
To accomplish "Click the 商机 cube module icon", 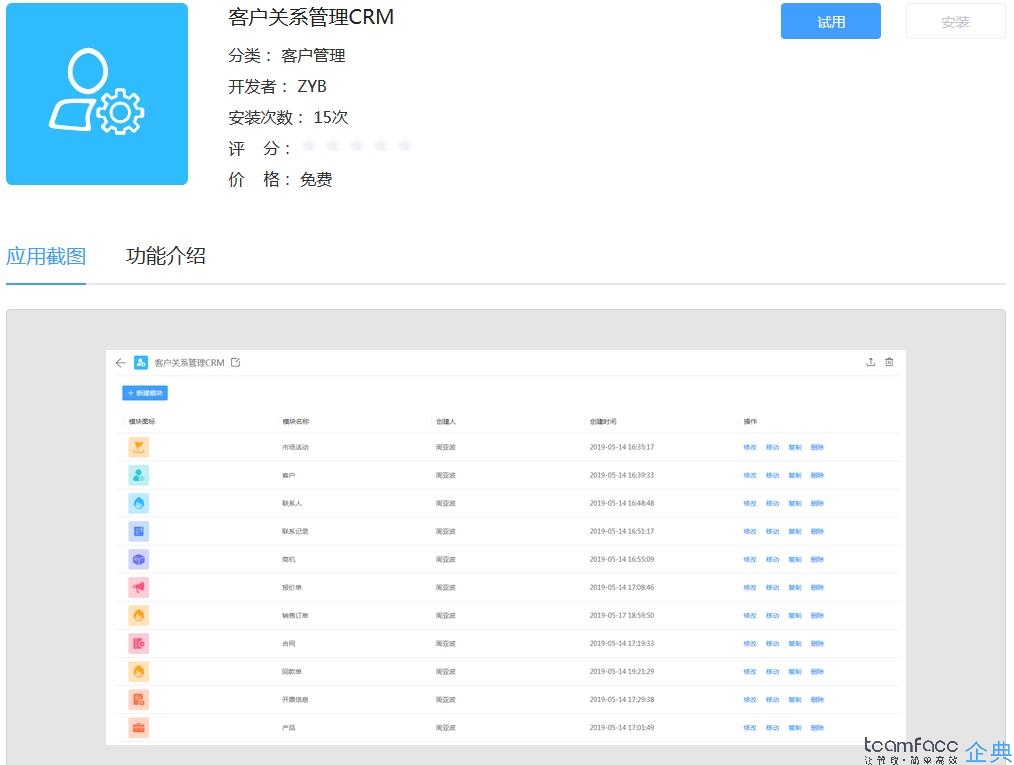I will [138, 559].
